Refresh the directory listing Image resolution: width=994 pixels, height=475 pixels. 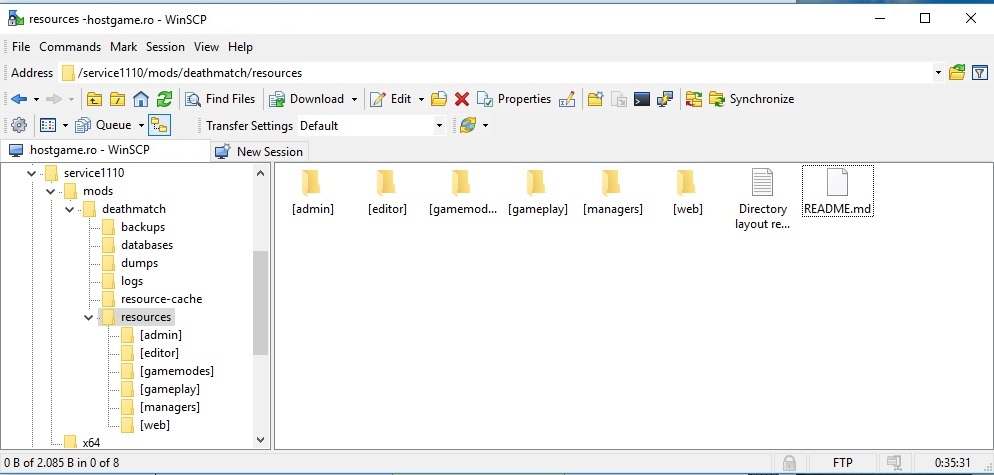(x=165, y=99)
